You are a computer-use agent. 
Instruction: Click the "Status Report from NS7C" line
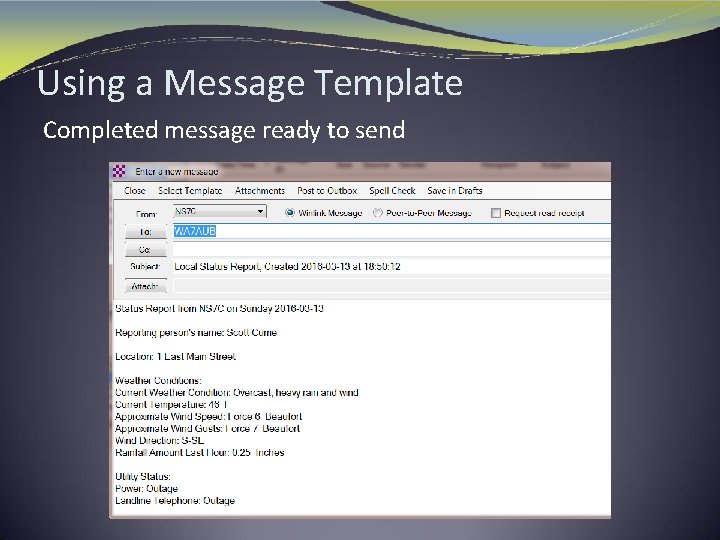pos(219,309)
